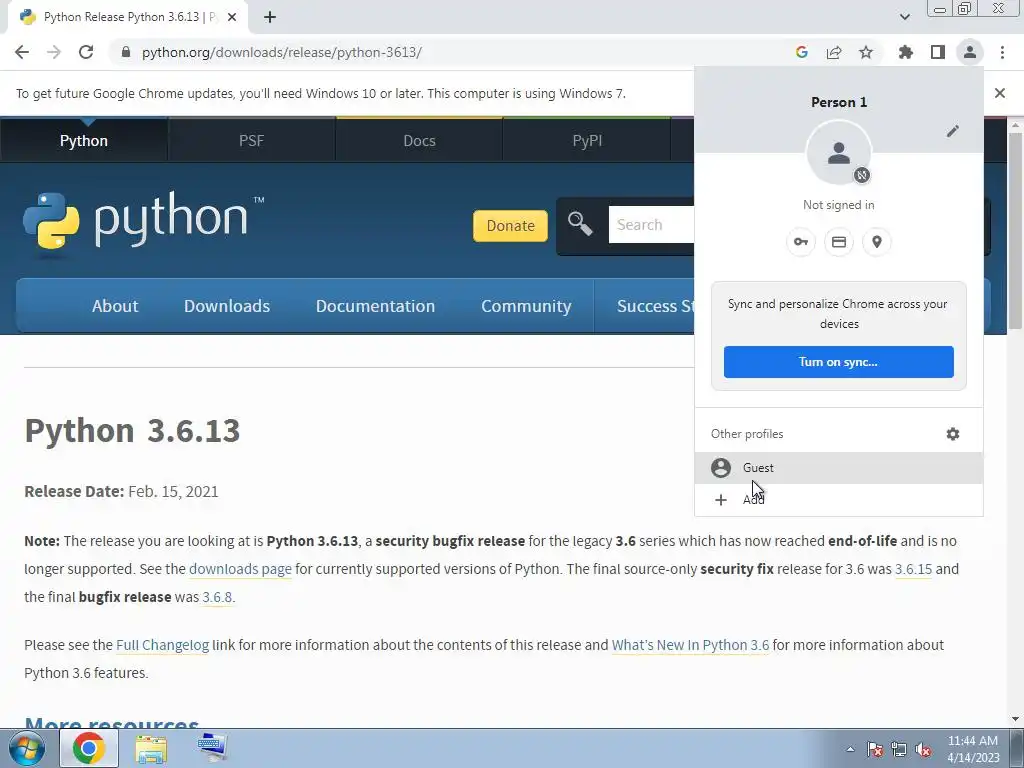Open the Windows Start menu
The width and height of the screenshot is (1024, 768).
[27, 748]
